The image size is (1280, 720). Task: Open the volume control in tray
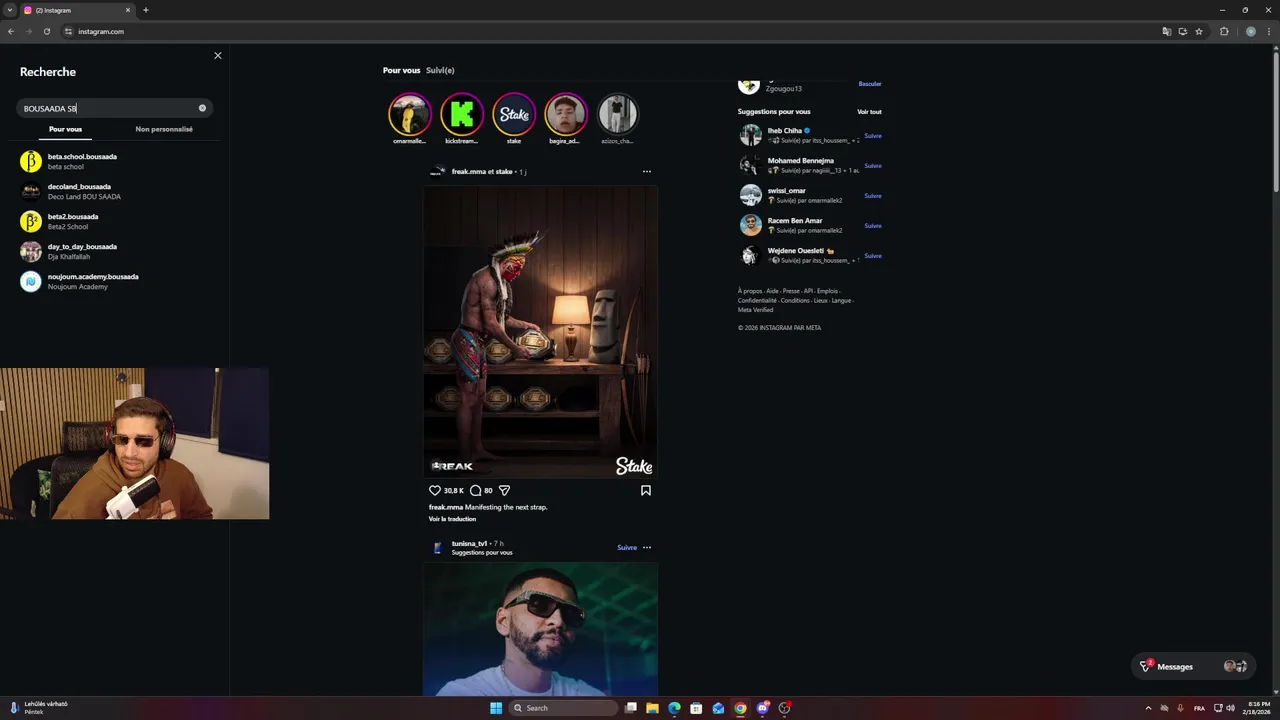tap(1230, 708)
